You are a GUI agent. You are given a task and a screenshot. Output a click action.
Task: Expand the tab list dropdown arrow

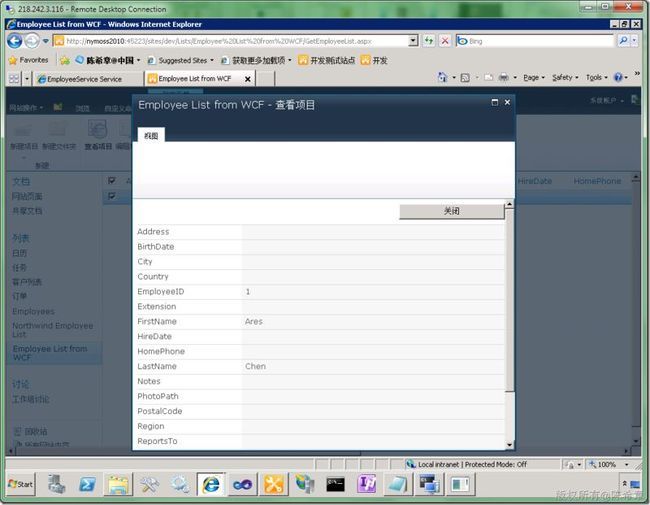pyautogui.click(x=27, y=78)
